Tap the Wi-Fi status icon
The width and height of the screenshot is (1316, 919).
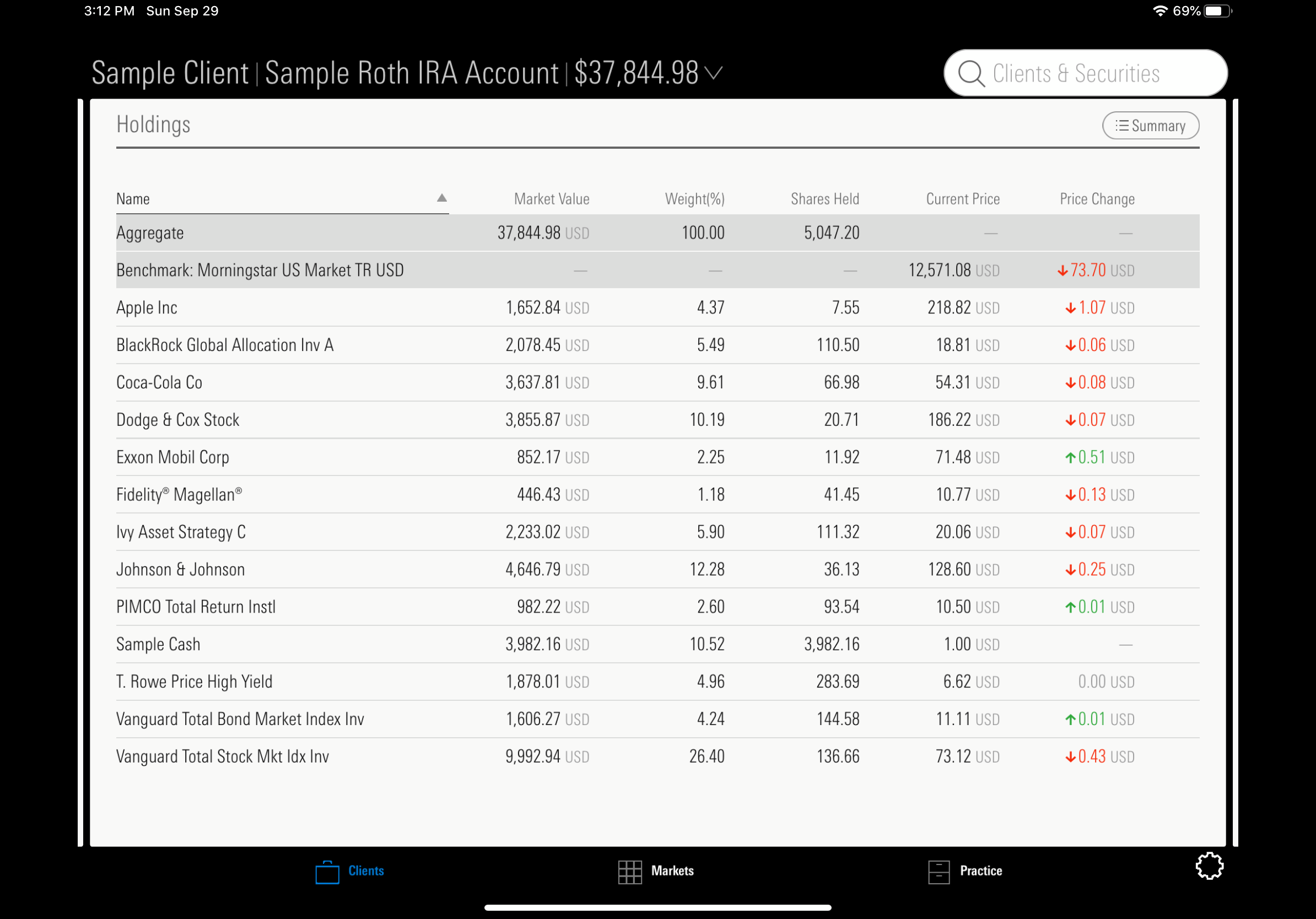coord(1159,11)
